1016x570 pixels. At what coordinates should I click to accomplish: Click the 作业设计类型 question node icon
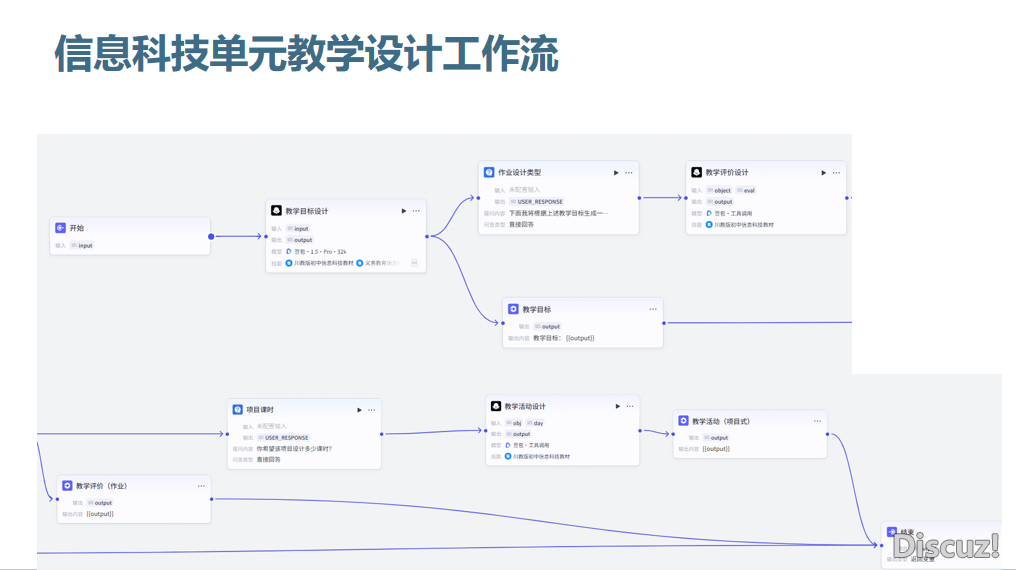(x=489, y=173)
